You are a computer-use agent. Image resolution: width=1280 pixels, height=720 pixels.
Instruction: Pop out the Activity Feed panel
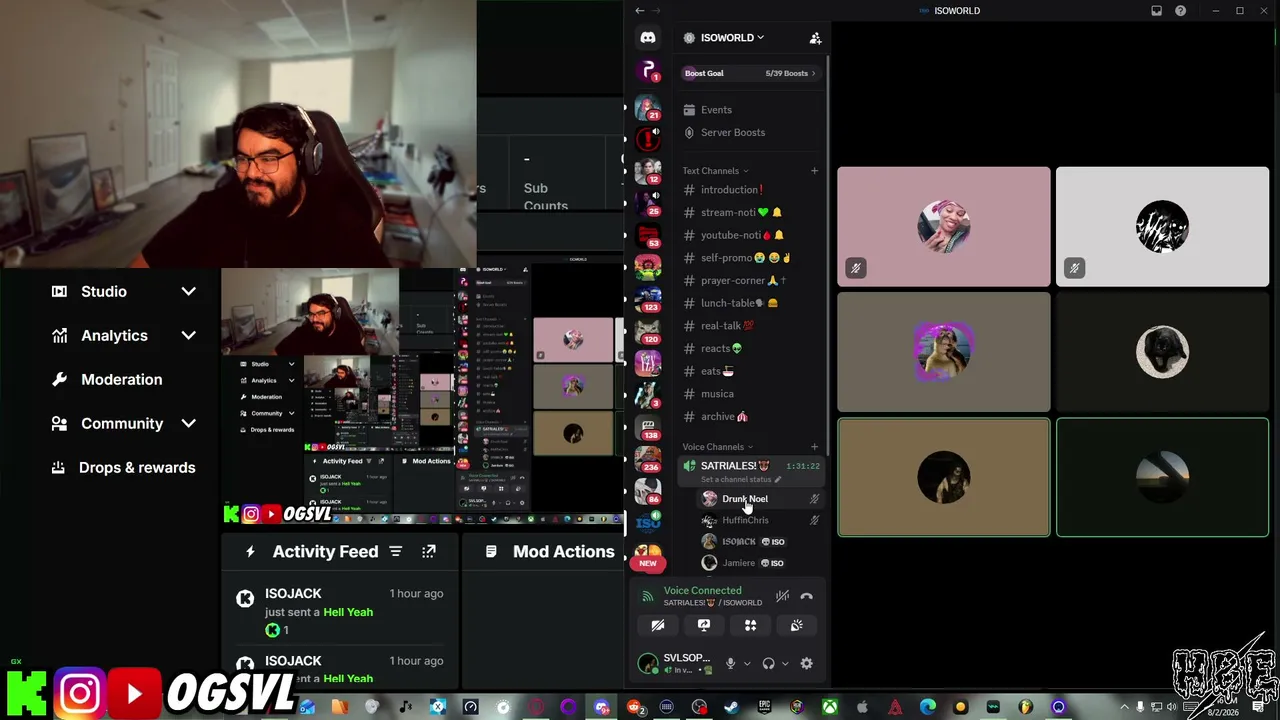[429, 552]
